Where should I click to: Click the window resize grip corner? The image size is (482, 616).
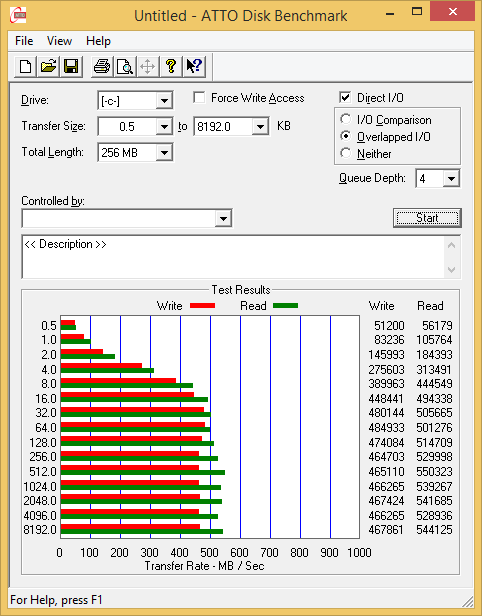pos(467,601)
